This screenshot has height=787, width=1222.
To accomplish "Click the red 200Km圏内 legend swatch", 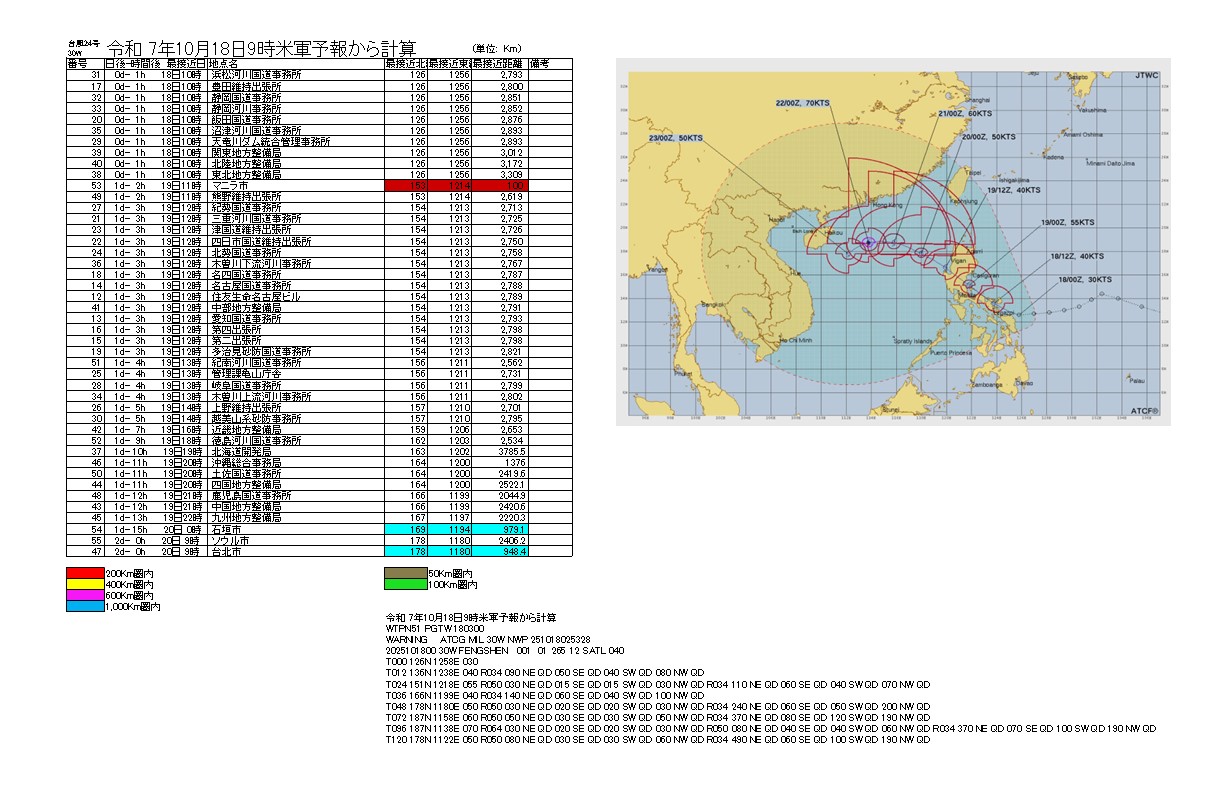I will click(x=85, y=572).
